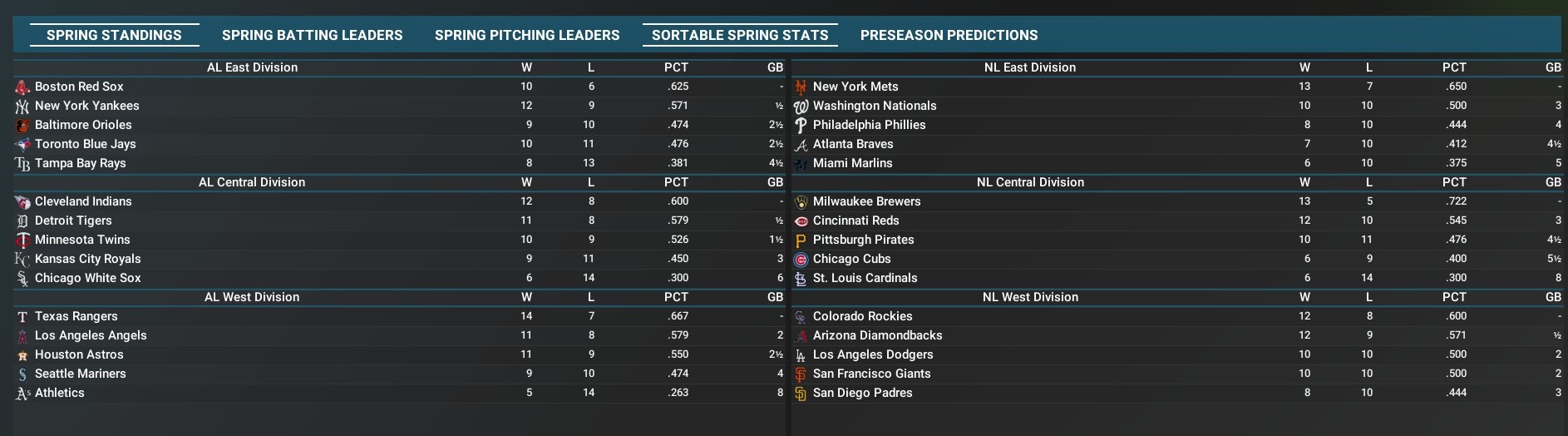Click the Boston Red Sox team logo

point(22,87)
